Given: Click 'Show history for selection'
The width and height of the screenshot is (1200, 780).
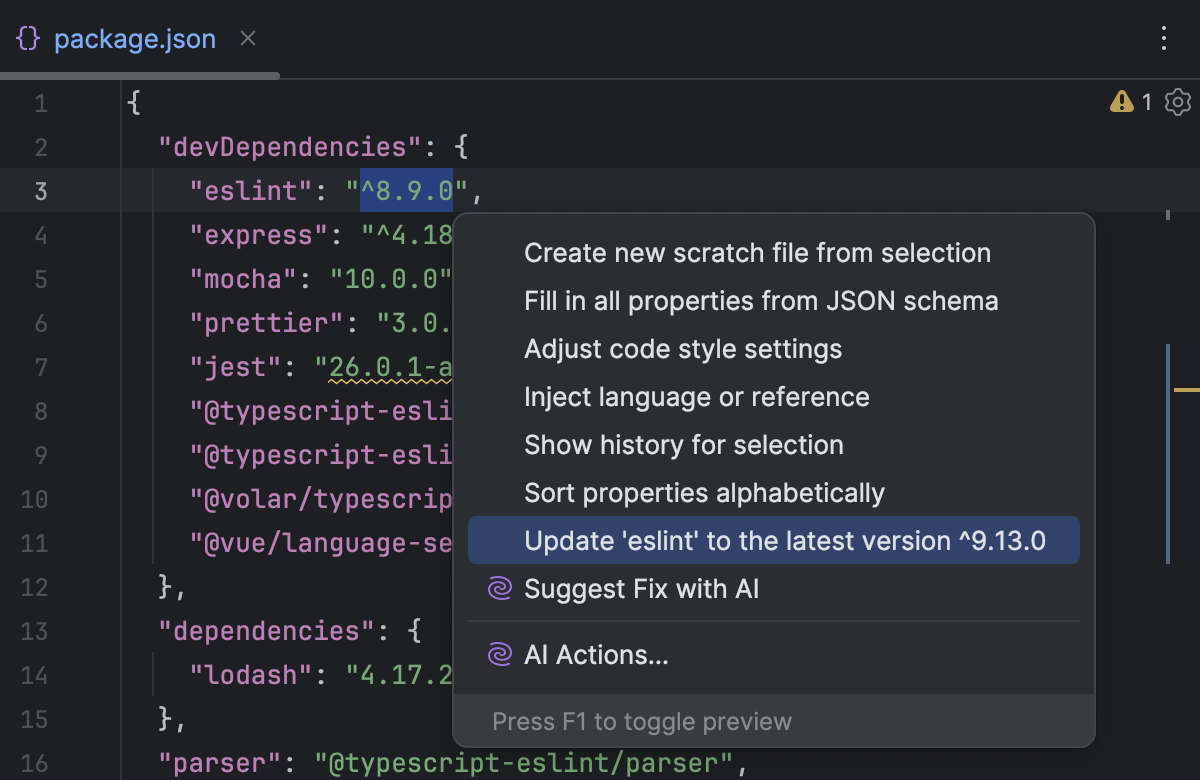Looking at the screenshot, I should [x=683, y=444].
